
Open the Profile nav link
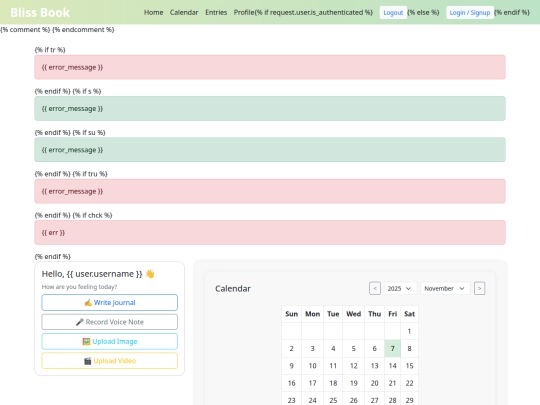click(244, 12)
